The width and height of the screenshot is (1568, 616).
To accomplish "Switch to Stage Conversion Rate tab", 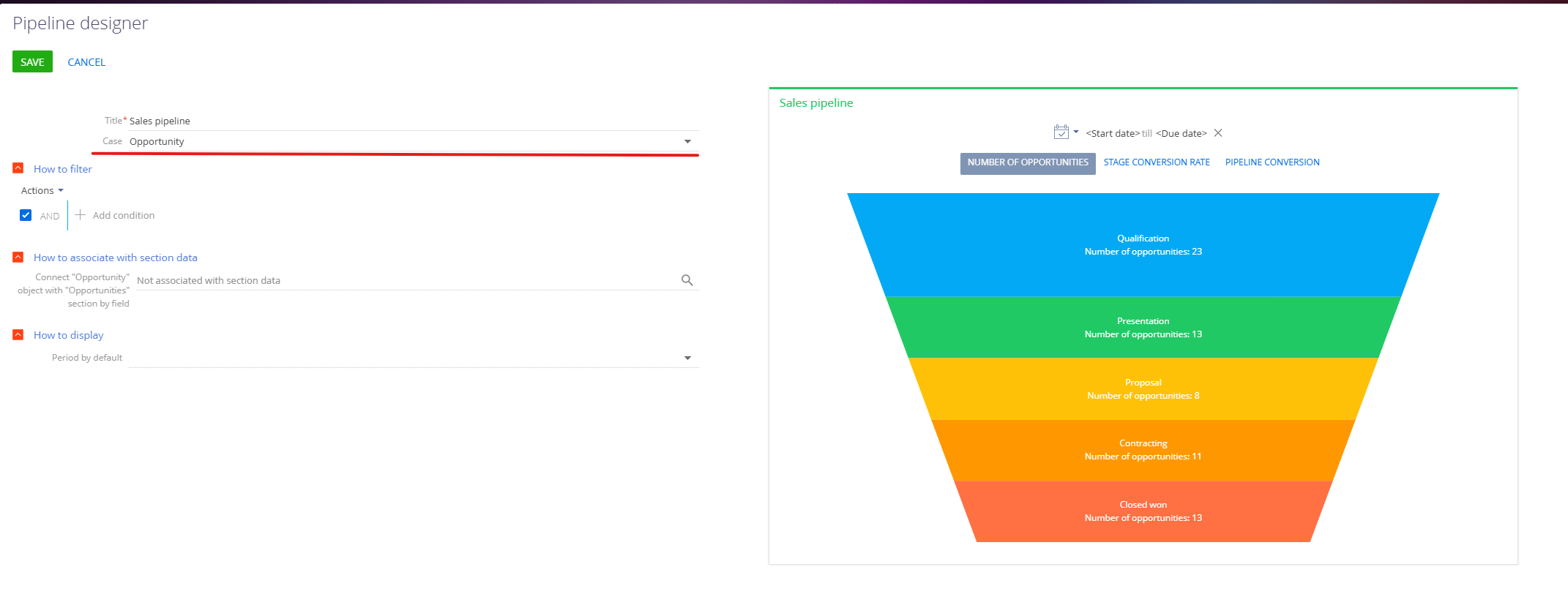I will coord(1157,162).
